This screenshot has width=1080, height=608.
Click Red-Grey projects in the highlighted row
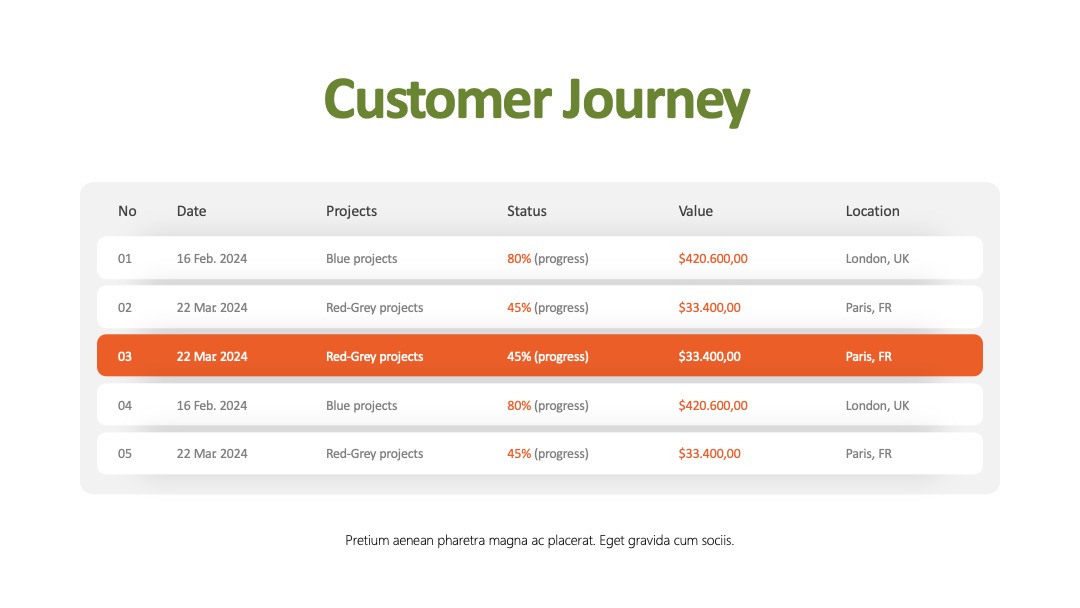pos(375,357)
